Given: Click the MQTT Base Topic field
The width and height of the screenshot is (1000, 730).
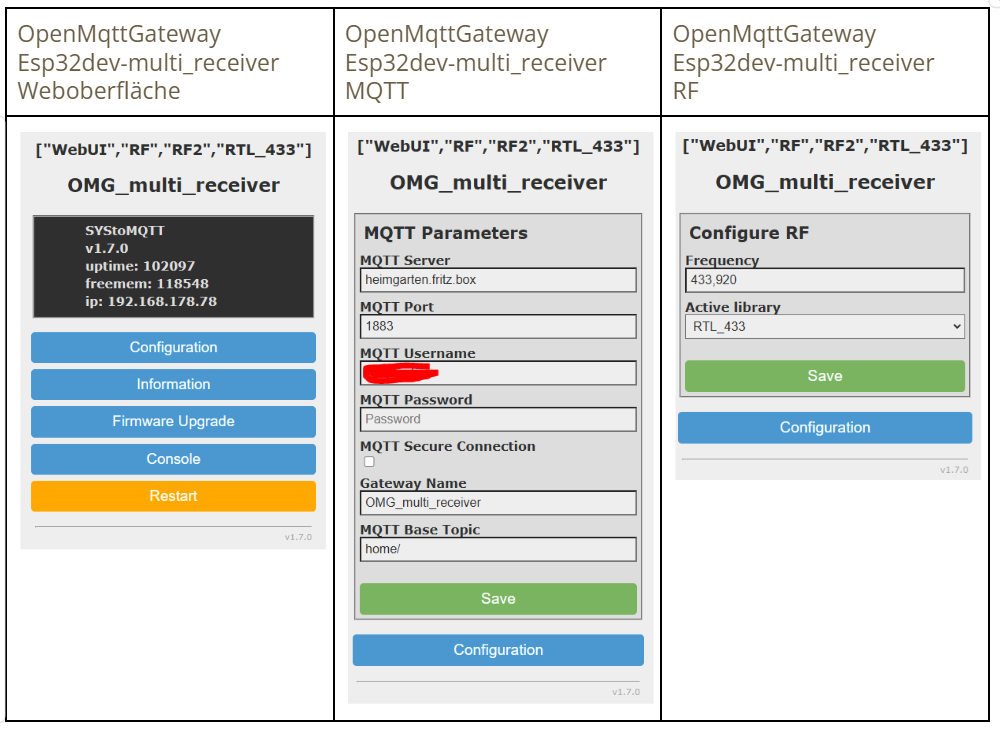Looking at the screenshot, I should coord(498,549).
